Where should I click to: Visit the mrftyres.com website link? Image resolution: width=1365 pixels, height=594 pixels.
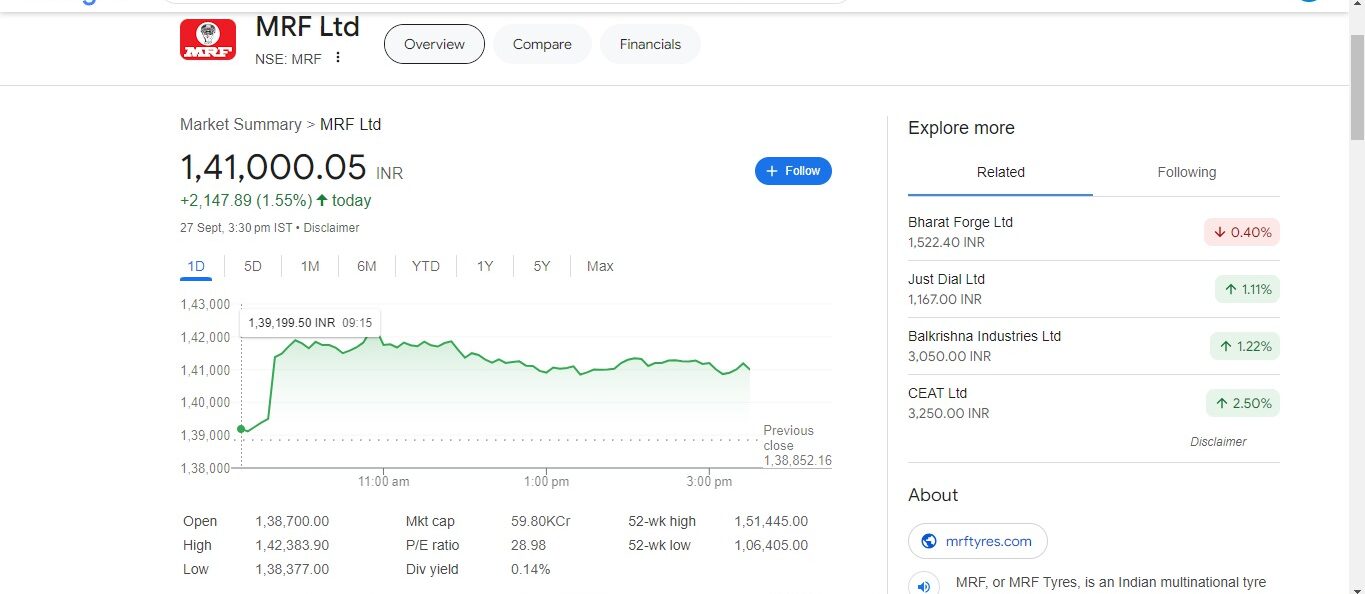click(x=978, y=541)
